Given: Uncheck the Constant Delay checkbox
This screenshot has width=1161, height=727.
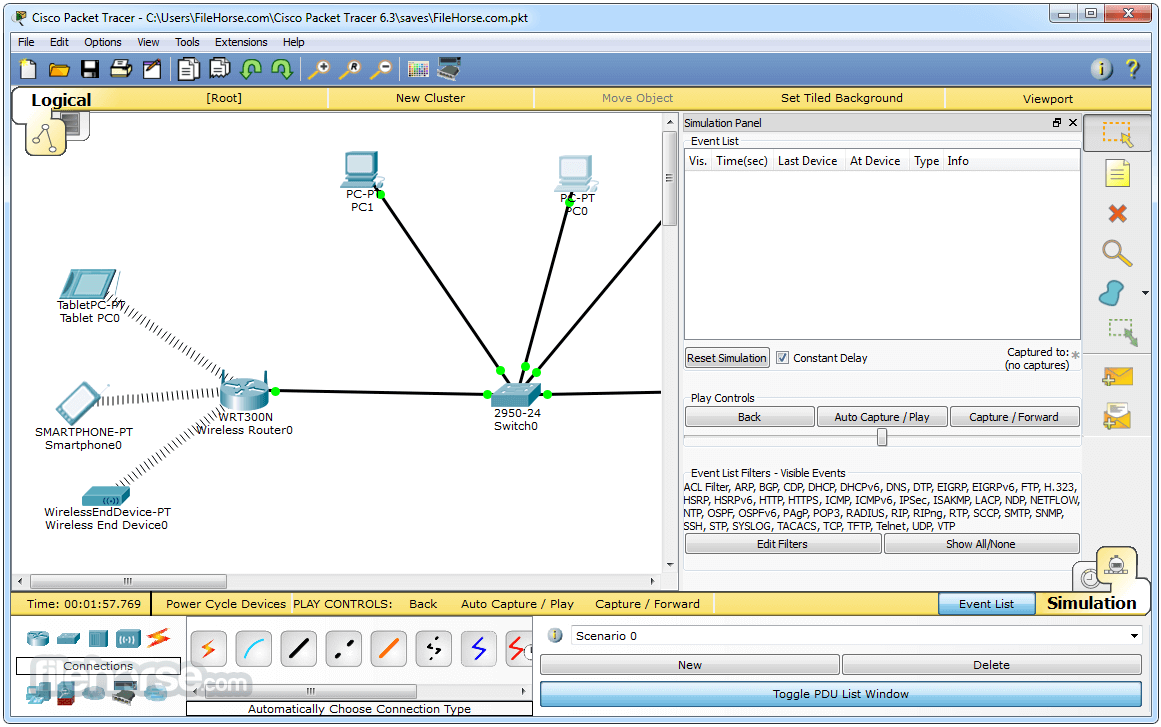Looking at the screenshot, I should (783, 358).
